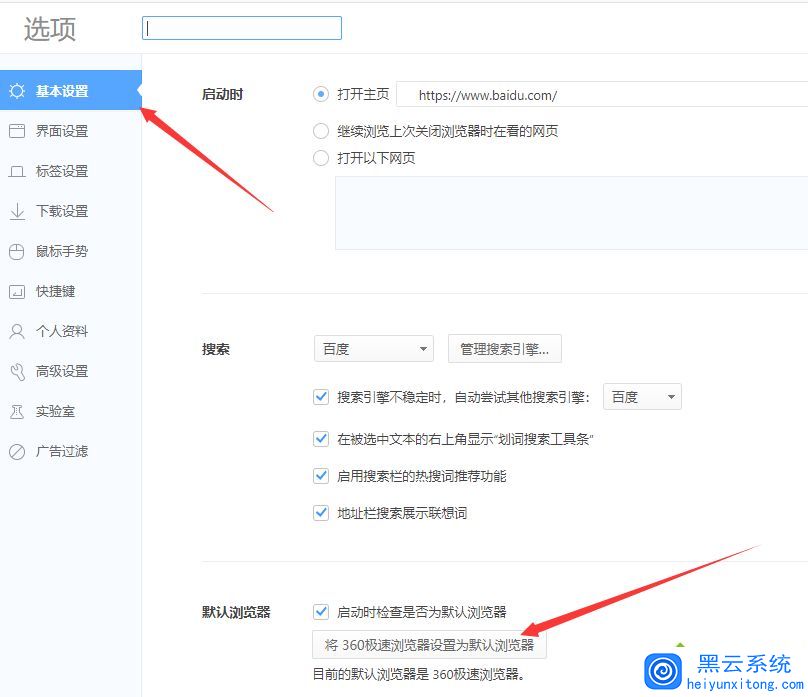Viewport: 808px width, 697px height.
Task: Expand the fallback search engine dropdown
Action: point(642,396)
